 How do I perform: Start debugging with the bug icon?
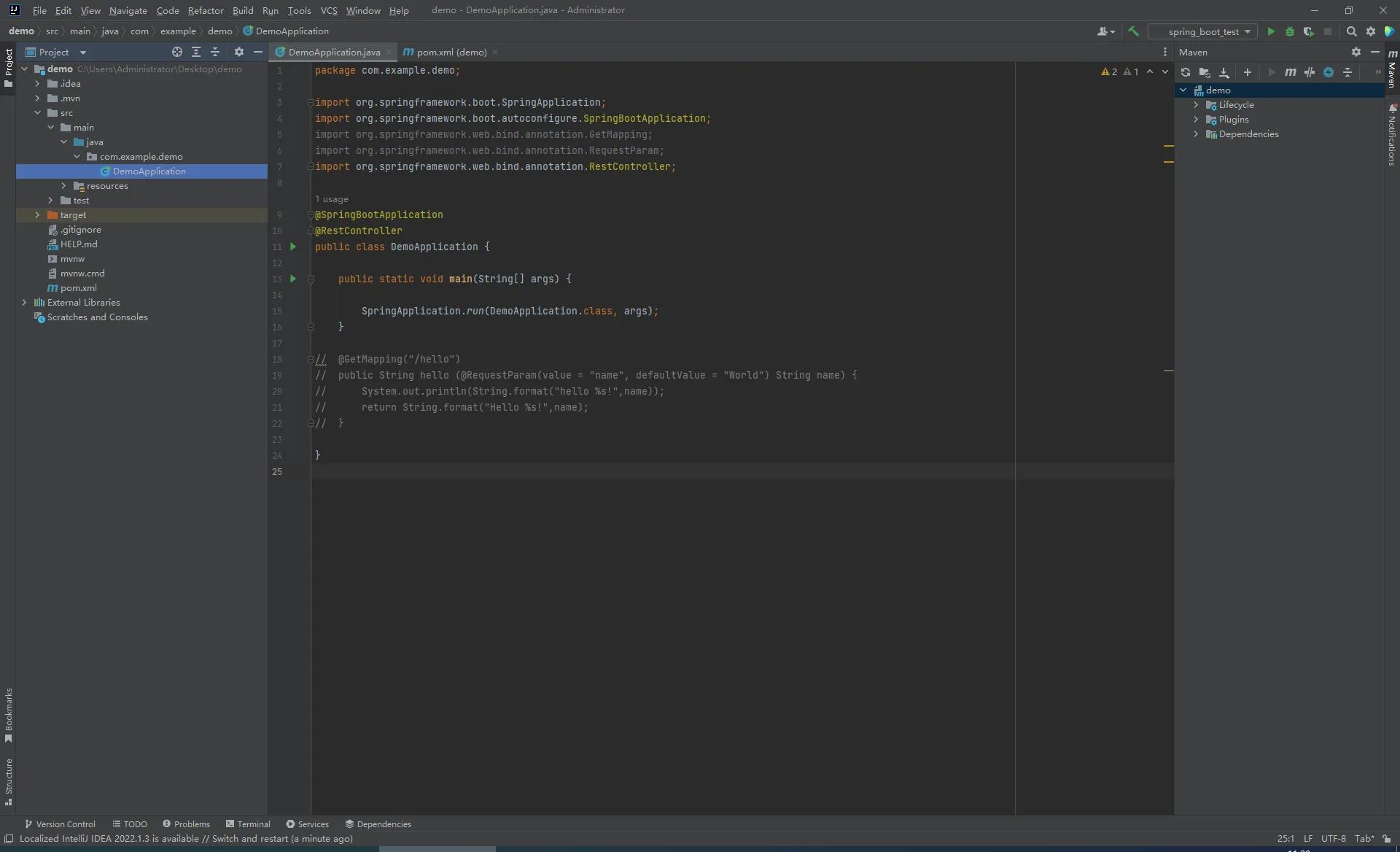[1289, 31]
